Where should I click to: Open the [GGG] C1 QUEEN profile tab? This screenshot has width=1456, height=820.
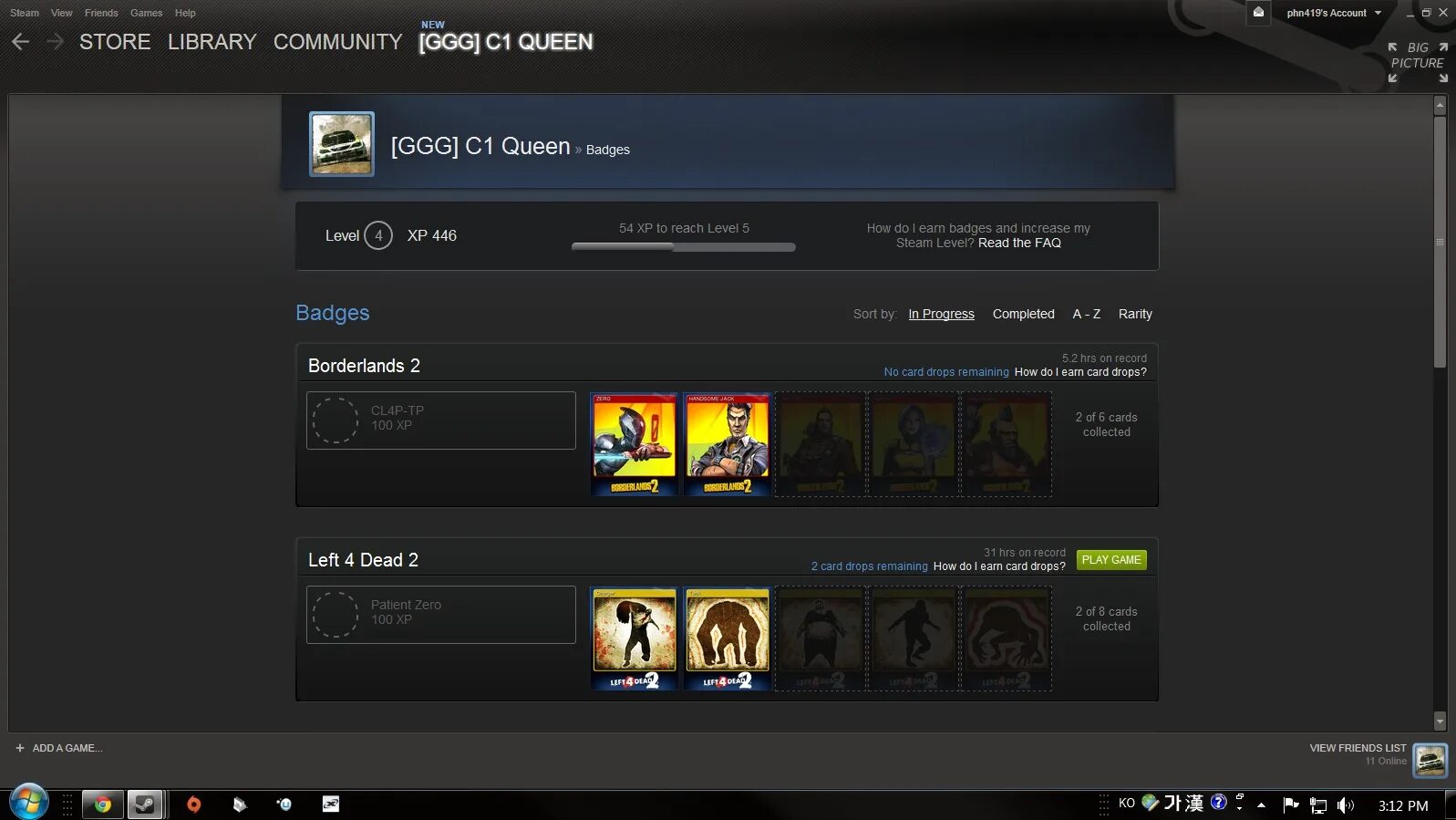pyautogui.click(x=506, y=42)
